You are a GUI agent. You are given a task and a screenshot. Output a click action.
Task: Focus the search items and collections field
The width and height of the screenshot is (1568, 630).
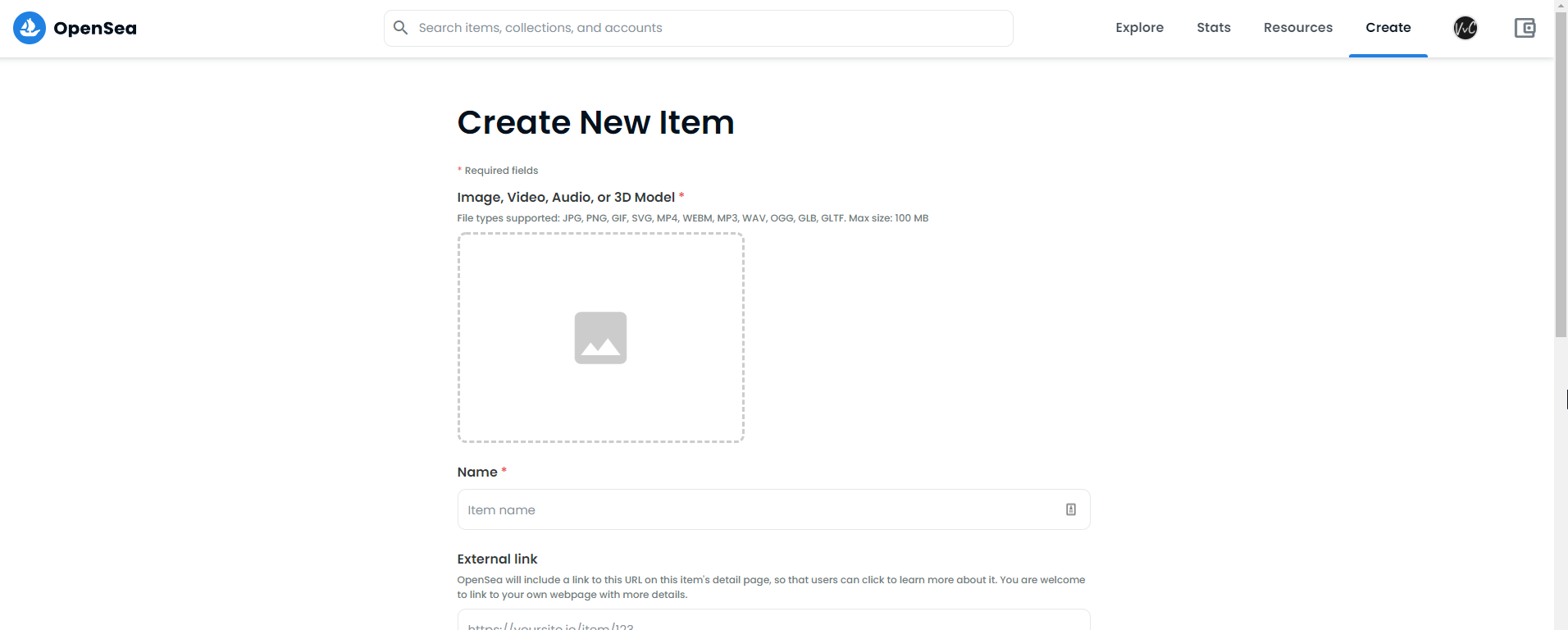click(x=705, y=28)
